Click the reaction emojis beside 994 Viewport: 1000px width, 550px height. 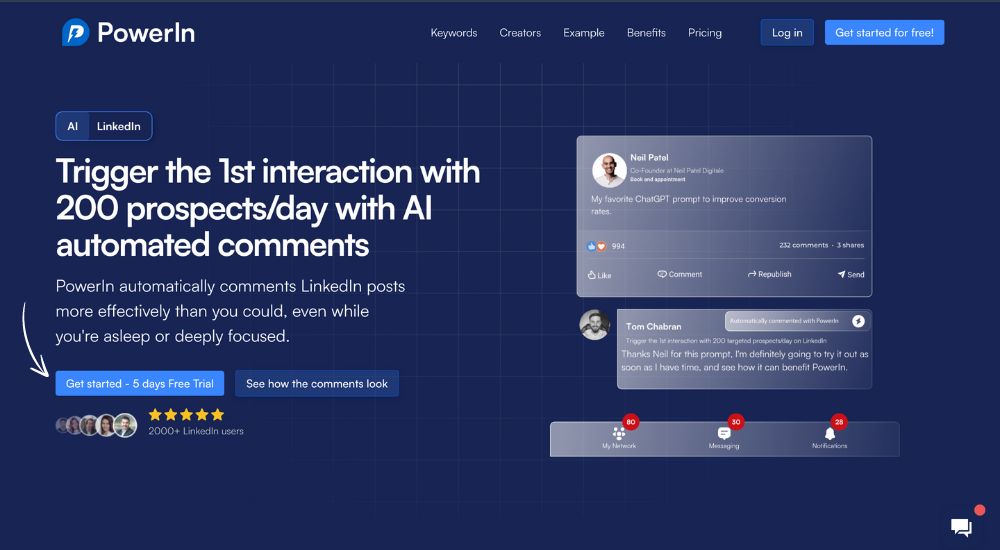(x=596, y=246)
